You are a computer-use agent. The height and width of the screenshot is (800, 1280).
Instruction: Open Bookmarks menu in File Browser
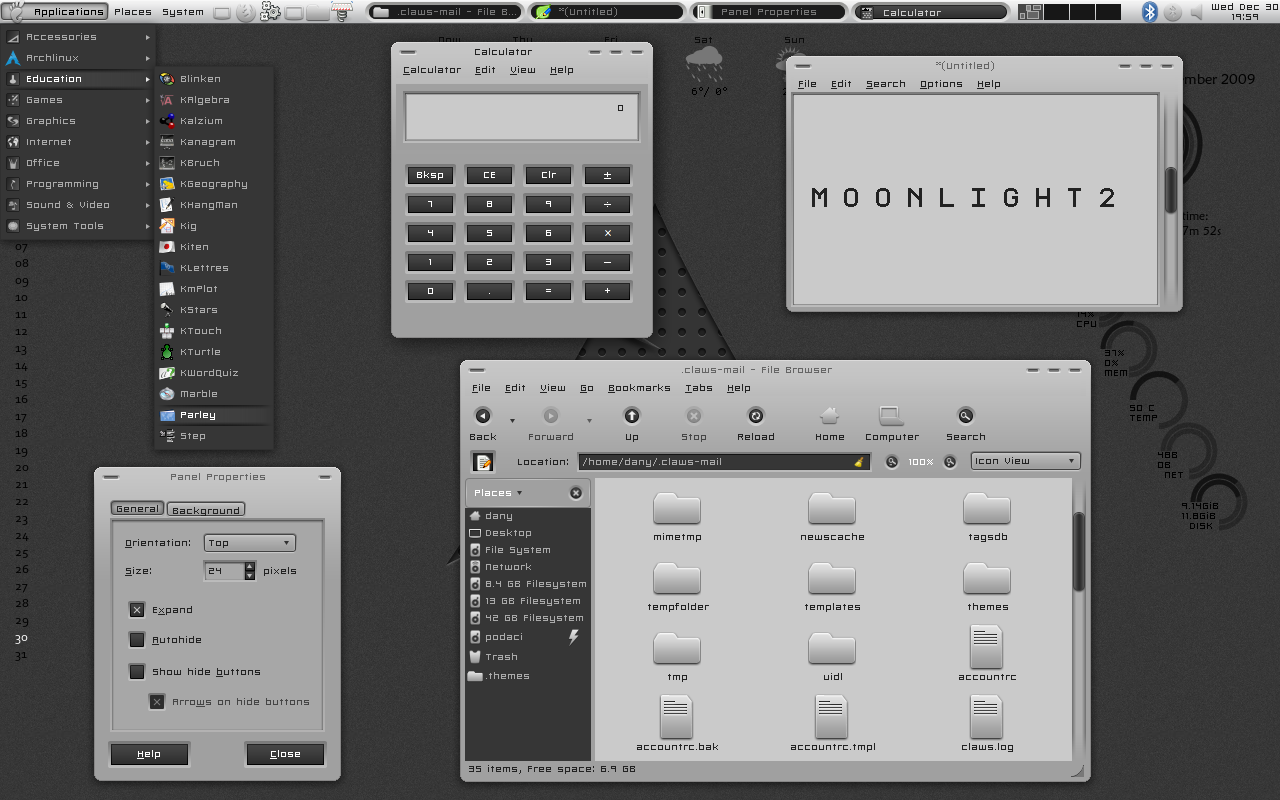point(639,388)
